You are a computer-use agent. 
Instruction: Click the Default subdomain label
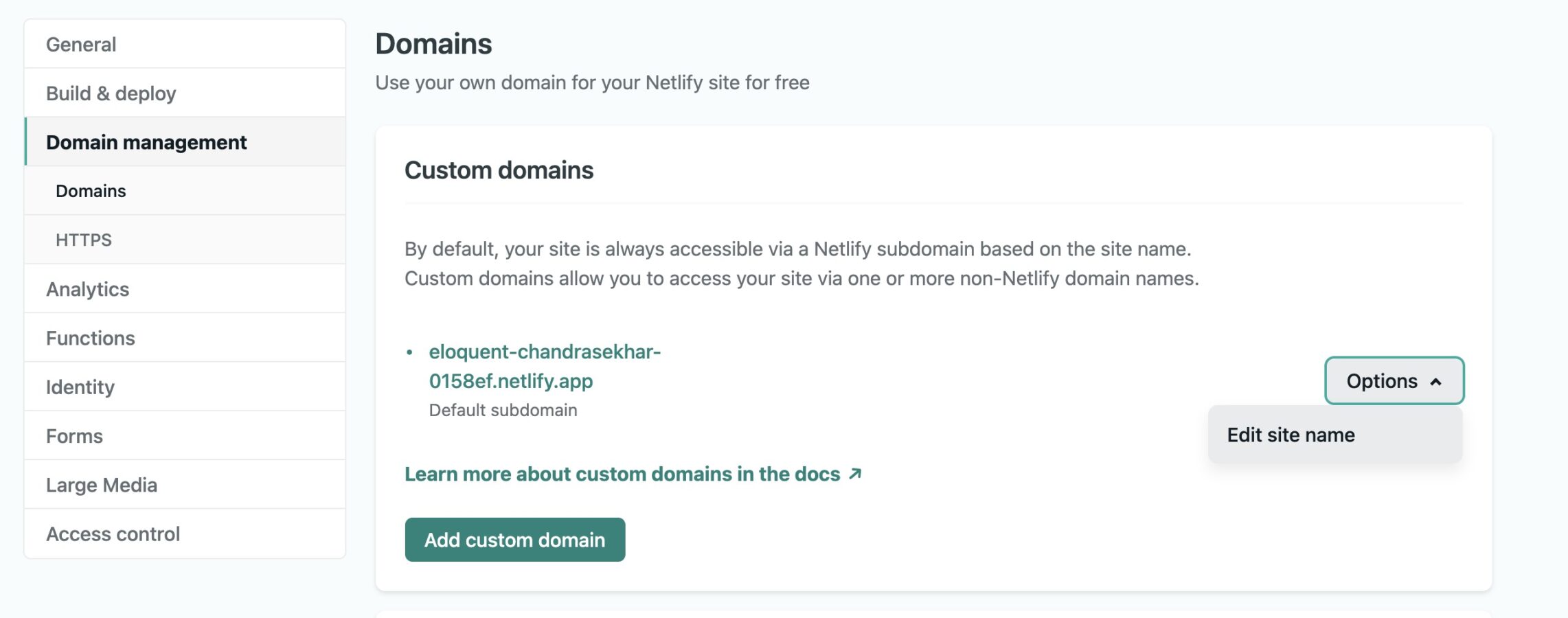point(503,410)
